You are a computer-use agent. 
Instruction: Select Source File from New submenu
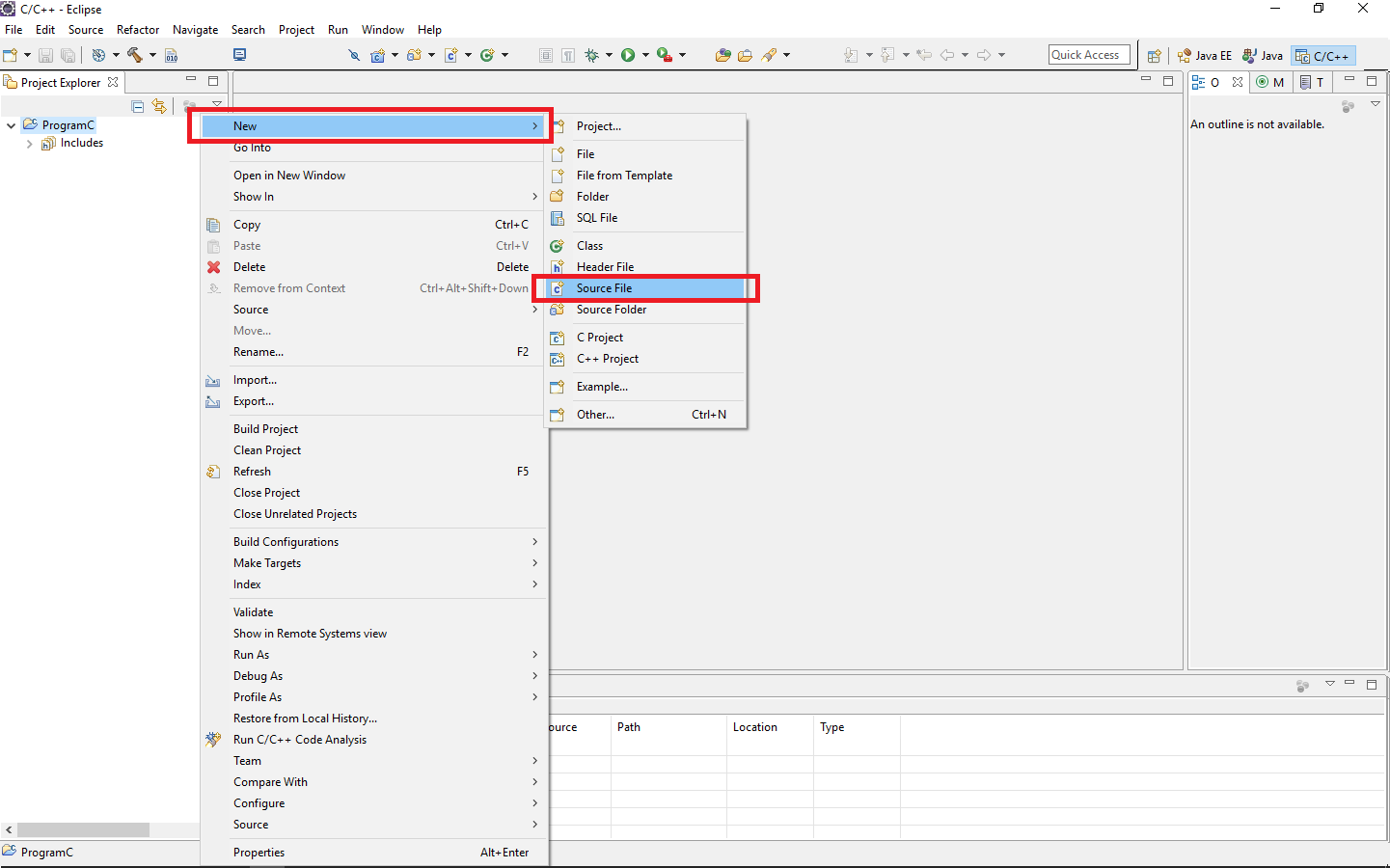[x=604, y=288]
